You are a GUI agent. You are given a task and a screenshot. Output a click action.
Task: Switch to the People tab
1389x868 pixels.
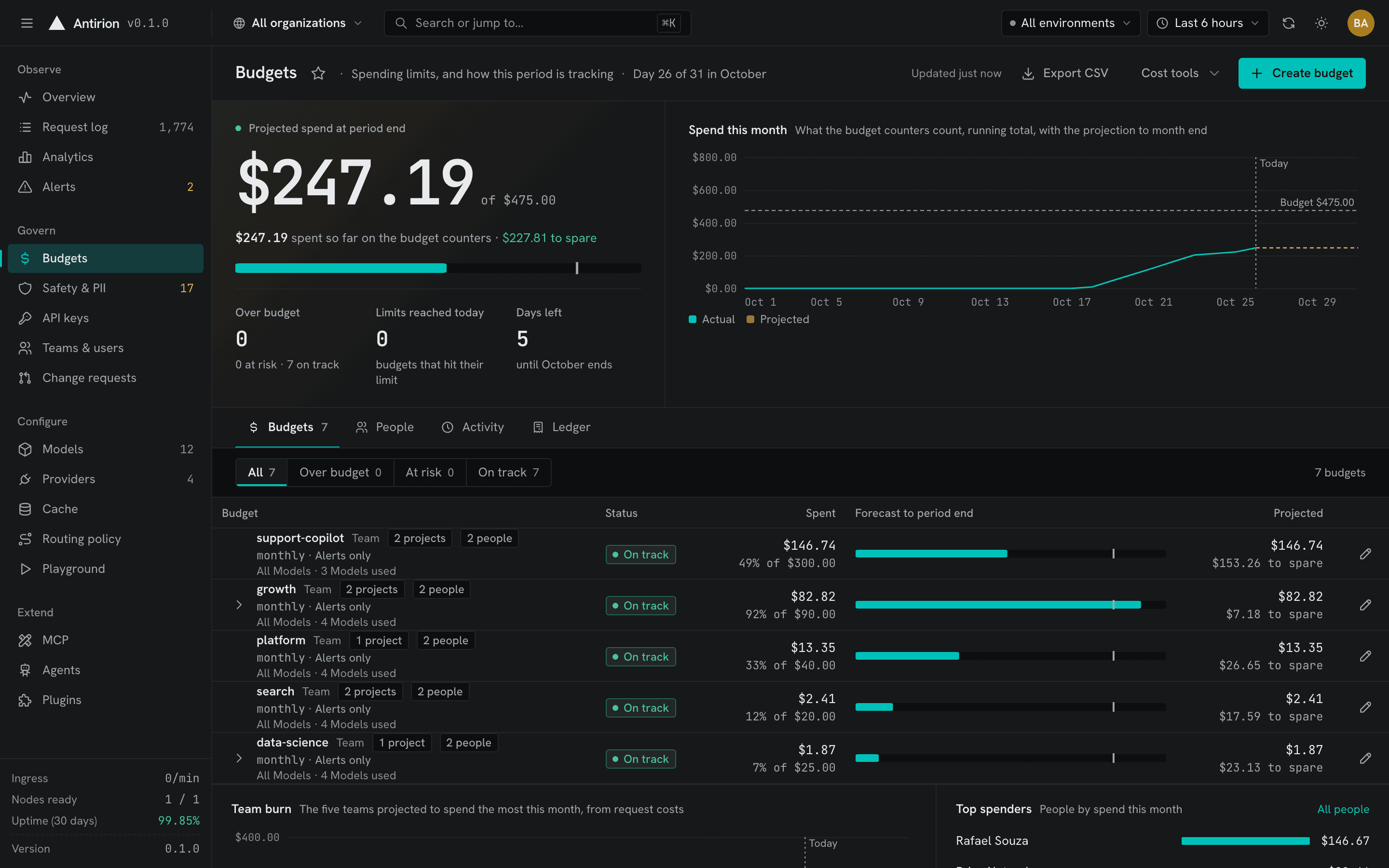click(384, 427)
